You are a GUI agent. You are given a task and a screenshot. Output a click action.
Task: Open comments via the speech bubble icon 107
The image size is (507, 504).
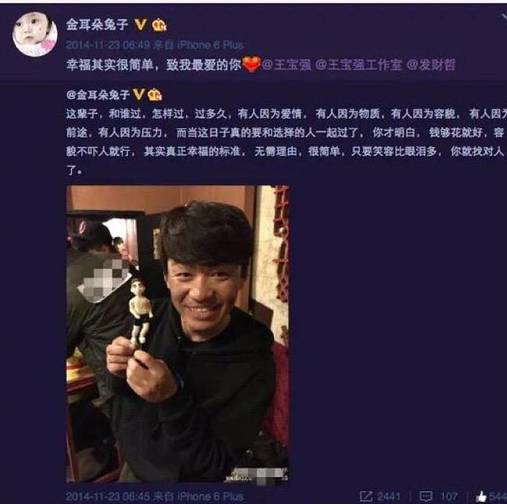pyautogui.click(x=426, y=496)
